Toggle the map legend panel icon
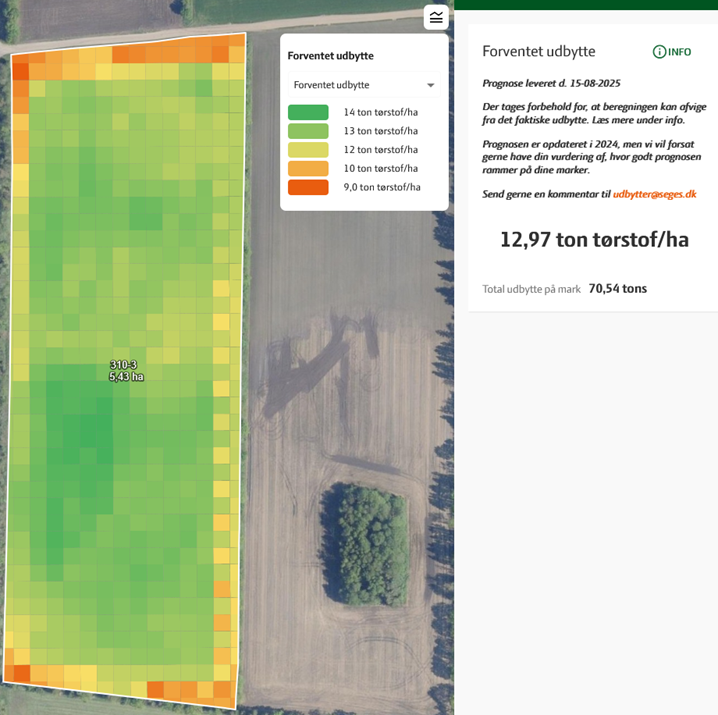 [436, 18]
